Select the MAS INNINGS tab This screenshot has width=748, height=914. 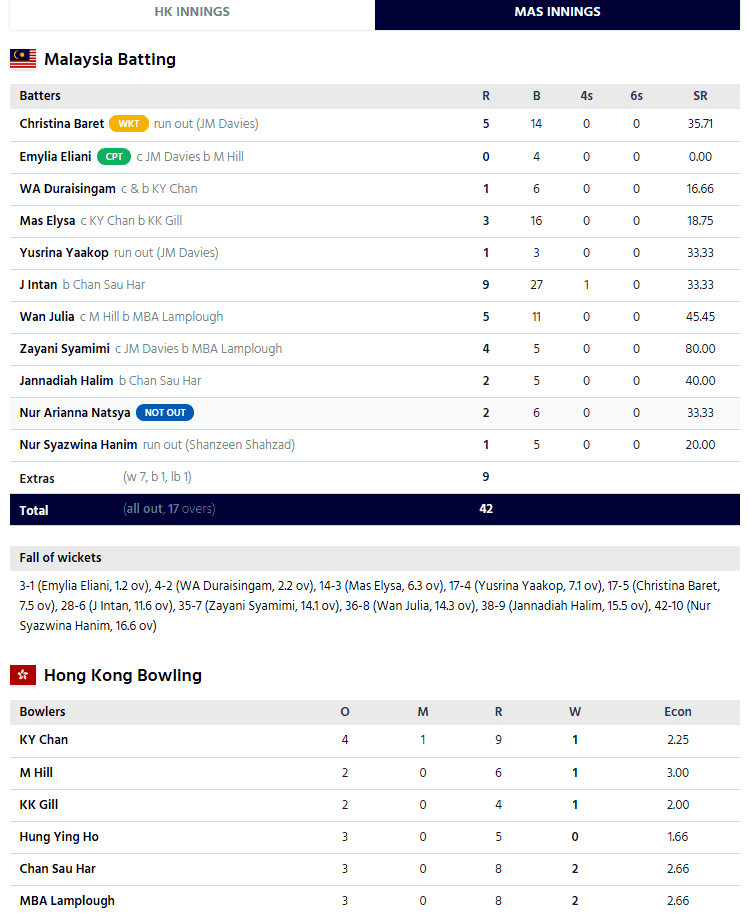coord(557,12)
